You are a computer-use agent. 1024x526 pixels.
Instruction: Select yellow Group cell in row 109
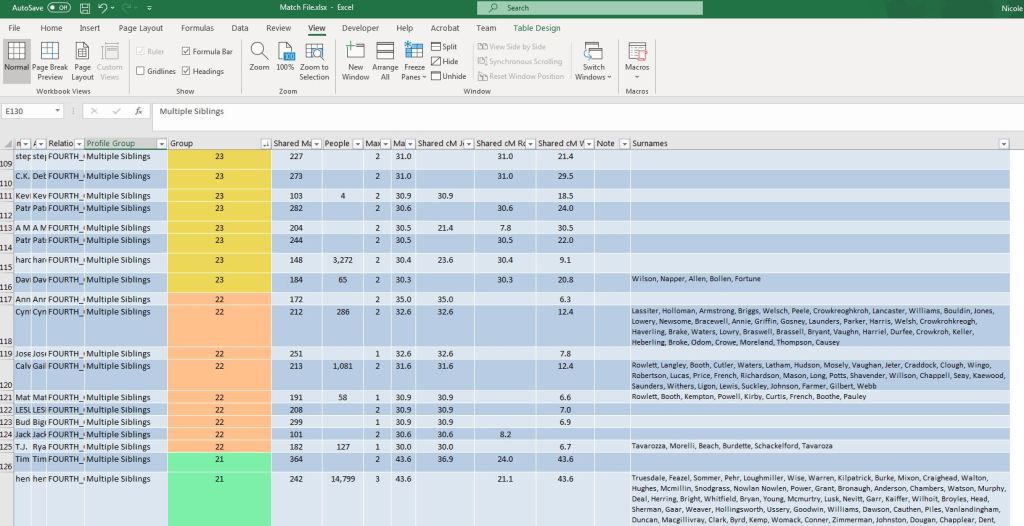pyautogui.click(x=219, y=160)
